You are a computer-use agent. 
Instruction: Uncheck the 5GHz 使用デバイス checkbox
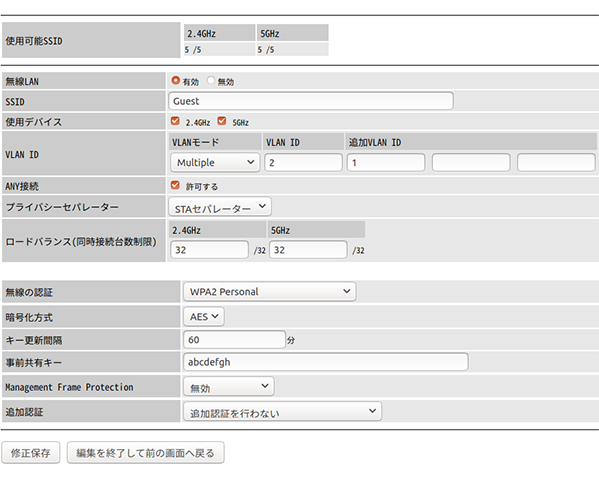pyautogui.click(x=222, y=121)
